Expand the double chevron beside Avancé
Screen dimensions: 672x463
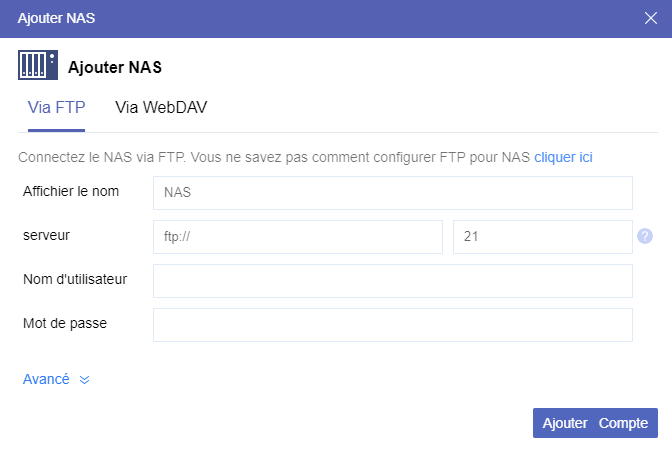tap(84, 380)
